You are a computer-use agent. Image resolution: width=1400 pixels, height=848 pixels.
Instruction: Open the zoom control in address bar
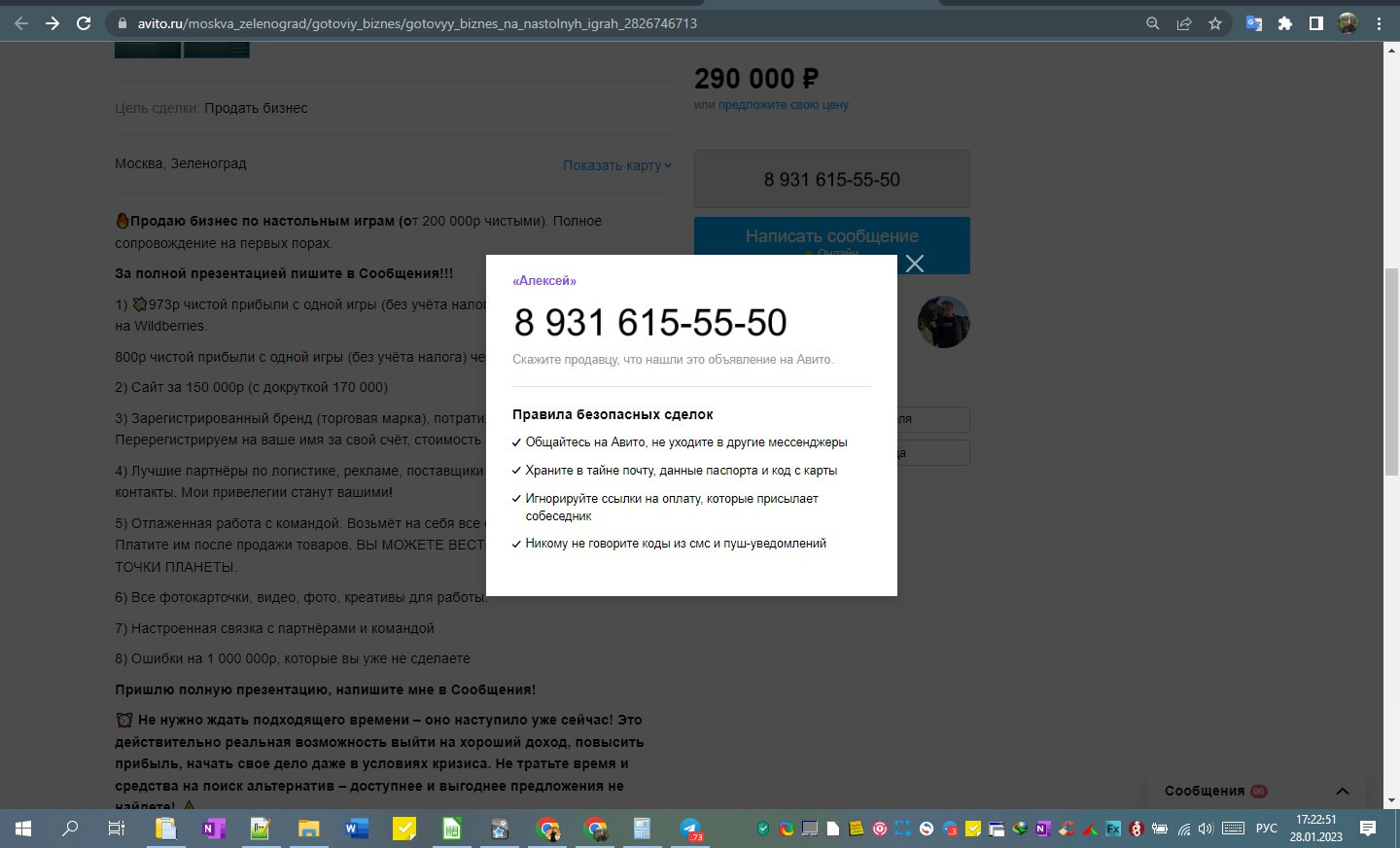pos(1153,23)
